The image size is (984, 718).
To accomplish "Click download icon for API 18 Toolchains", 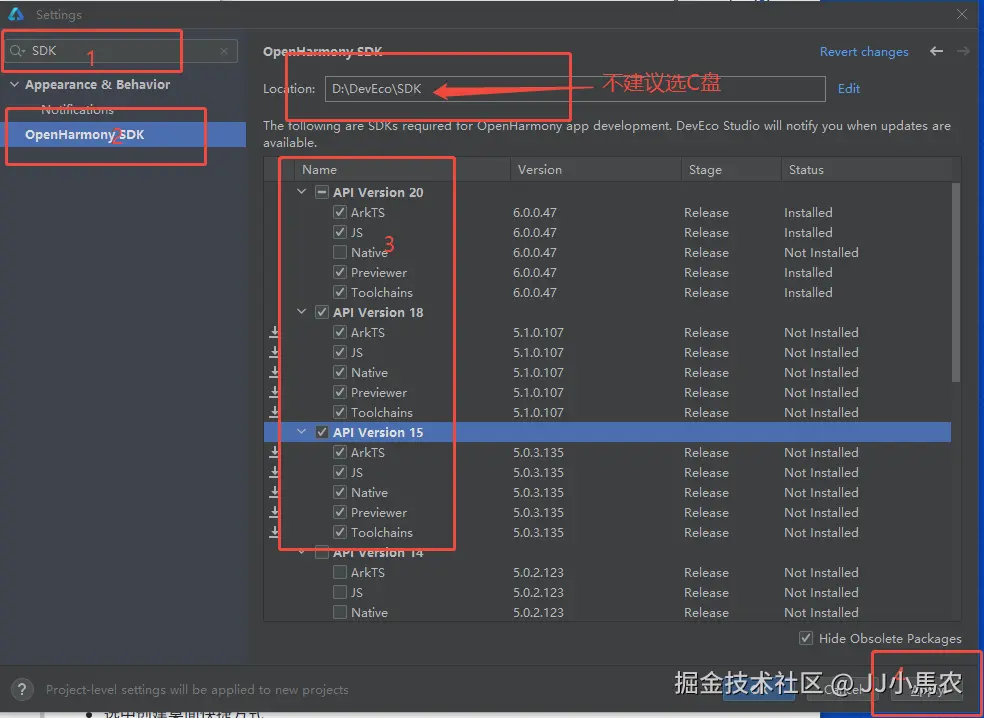I will [274, 412].
